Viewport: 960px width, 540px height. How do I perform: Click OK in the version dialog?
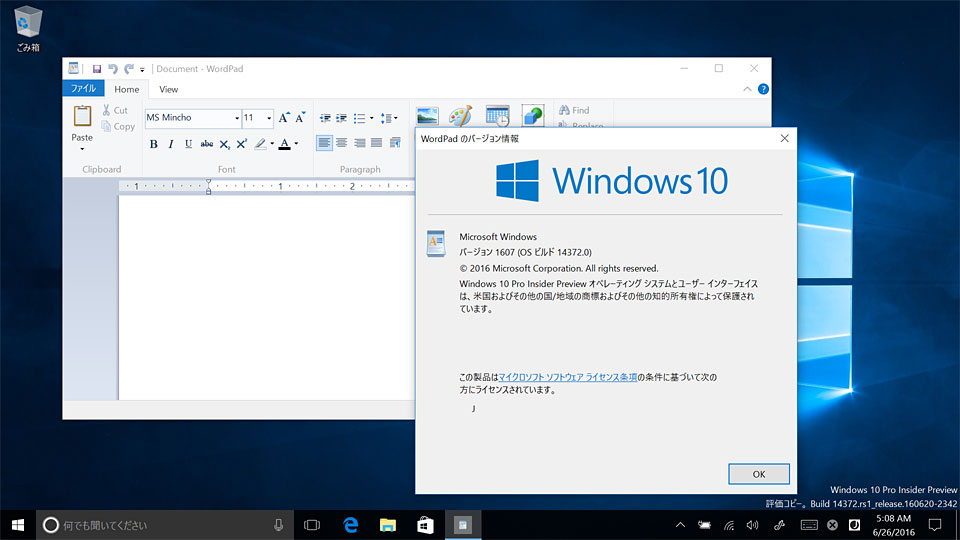click(x=759, y=474)
